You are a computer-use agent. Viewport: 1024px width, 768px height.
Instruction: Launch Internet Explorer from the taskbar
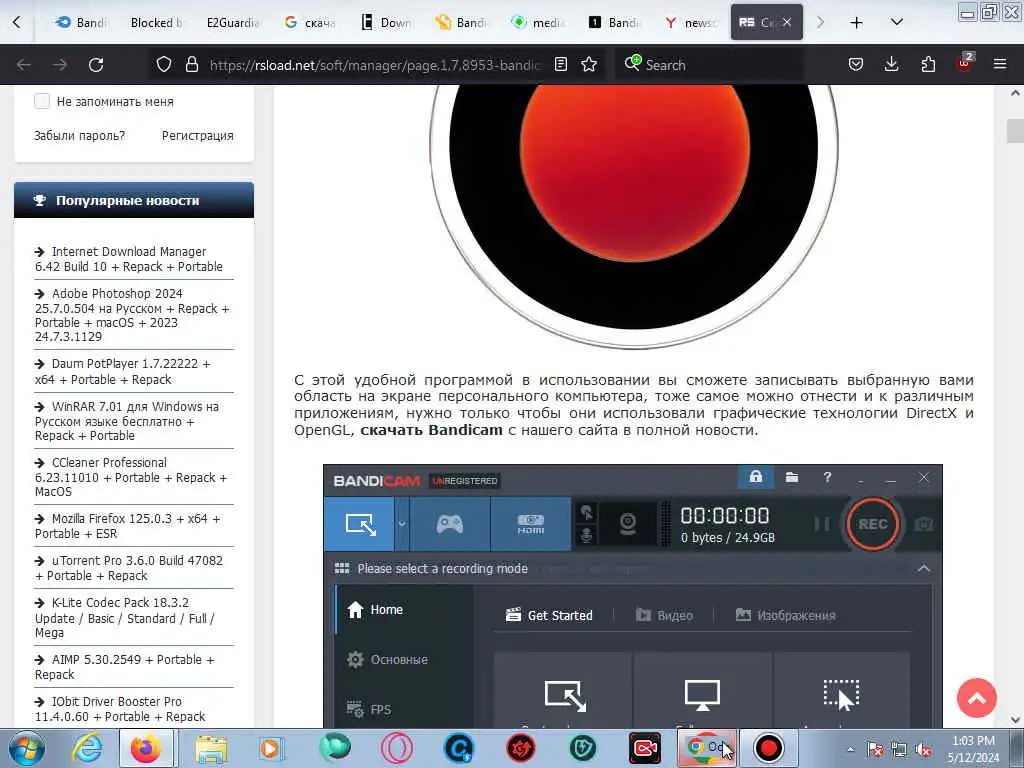pos(87,748)
